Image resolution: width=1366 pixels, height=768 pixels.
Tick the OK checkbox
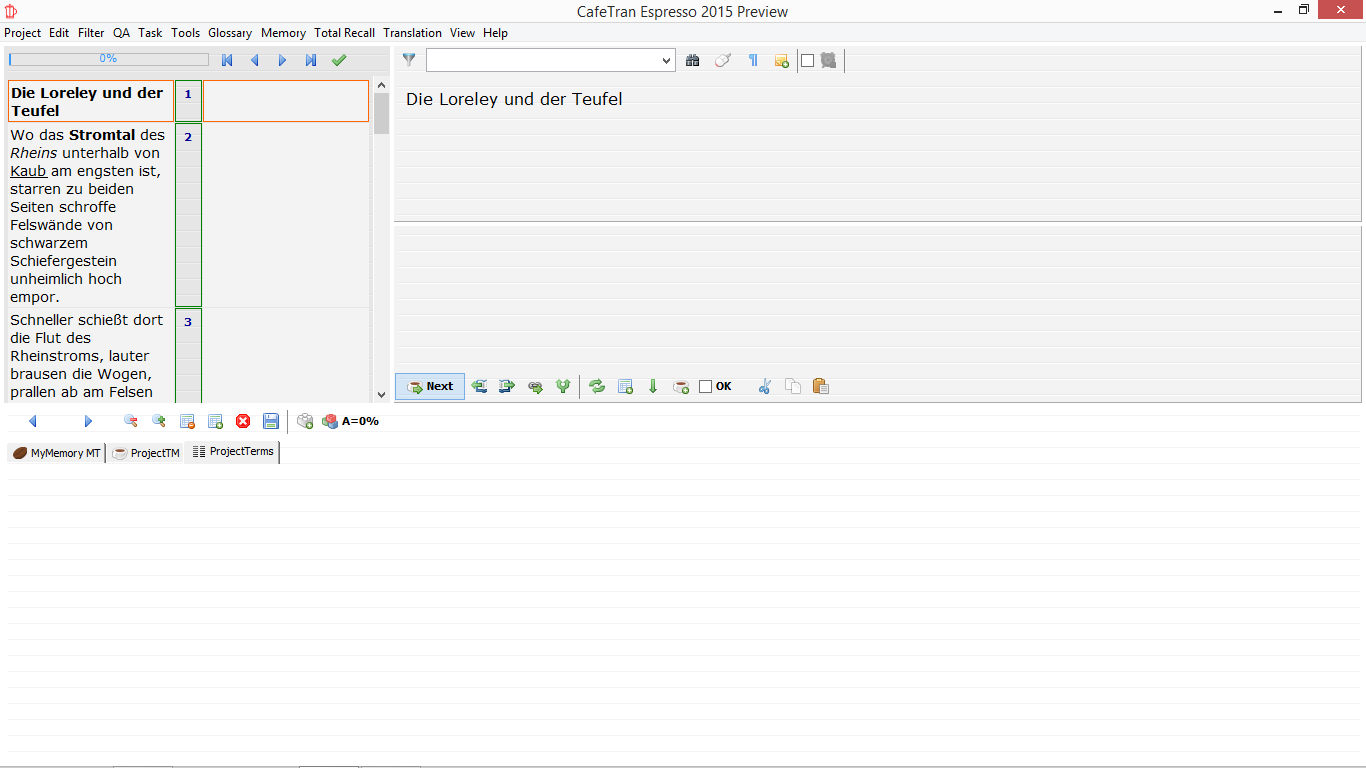(x=706, y=386)
